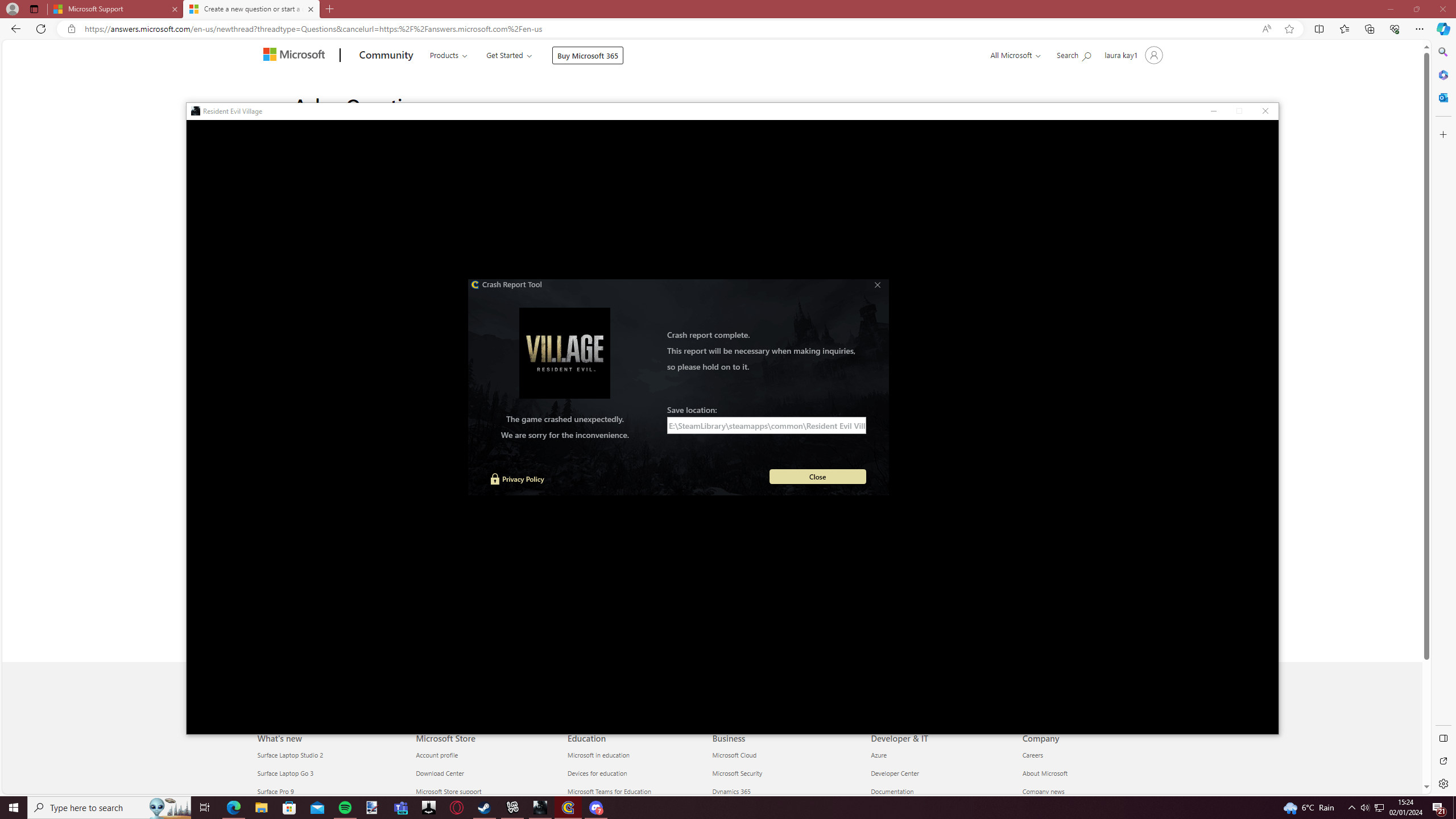
Task: Click the user account icon for laura kay1
Action: click(1153, 55)
